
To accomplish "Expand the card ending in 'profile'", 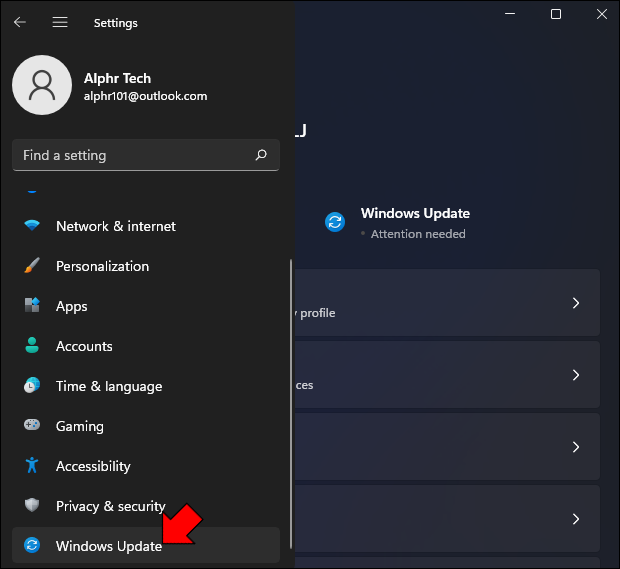I will coord(447,302).
